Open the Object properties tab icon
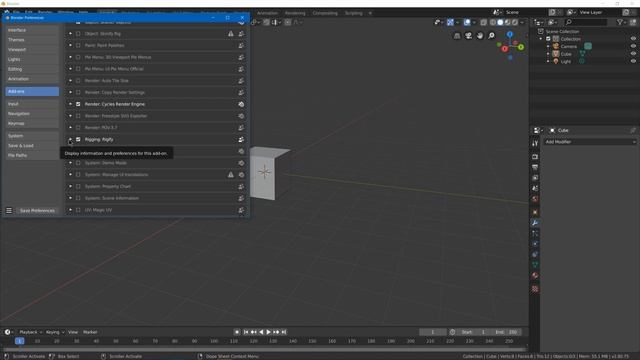This screenshot has width=640, height=360. click(535, 212)
